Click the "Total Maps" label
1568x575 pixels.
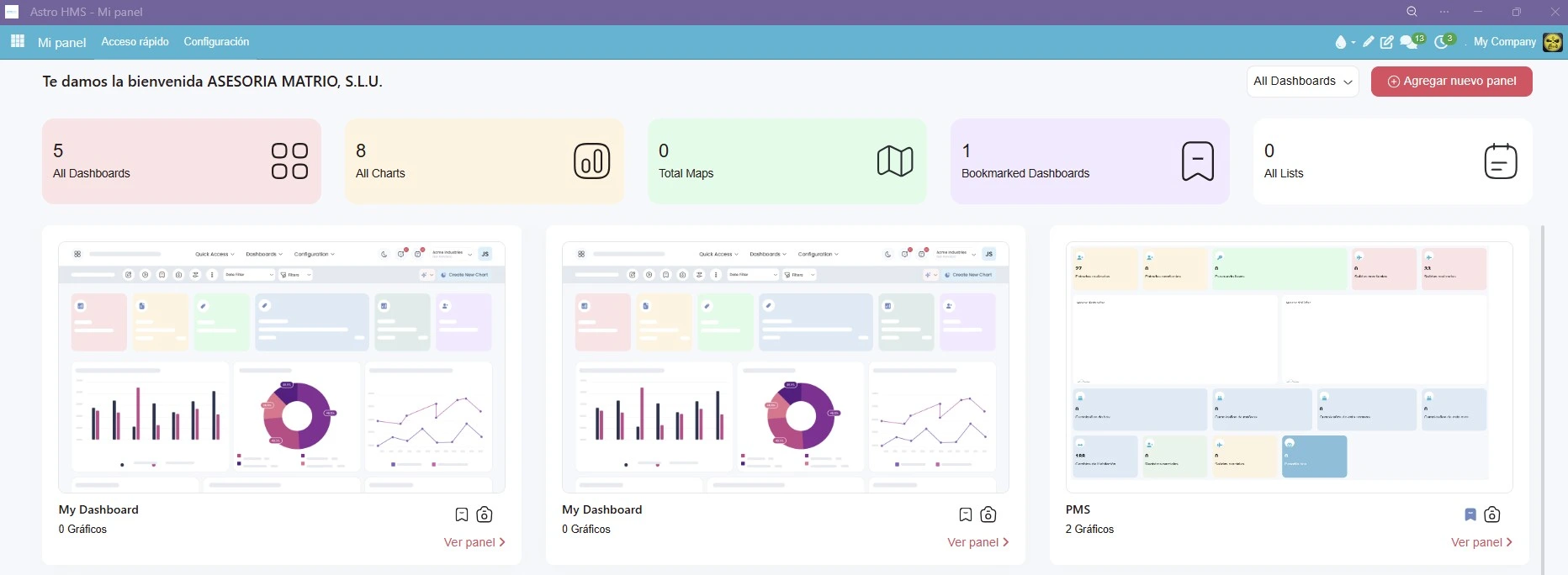[x=686, y=173]
